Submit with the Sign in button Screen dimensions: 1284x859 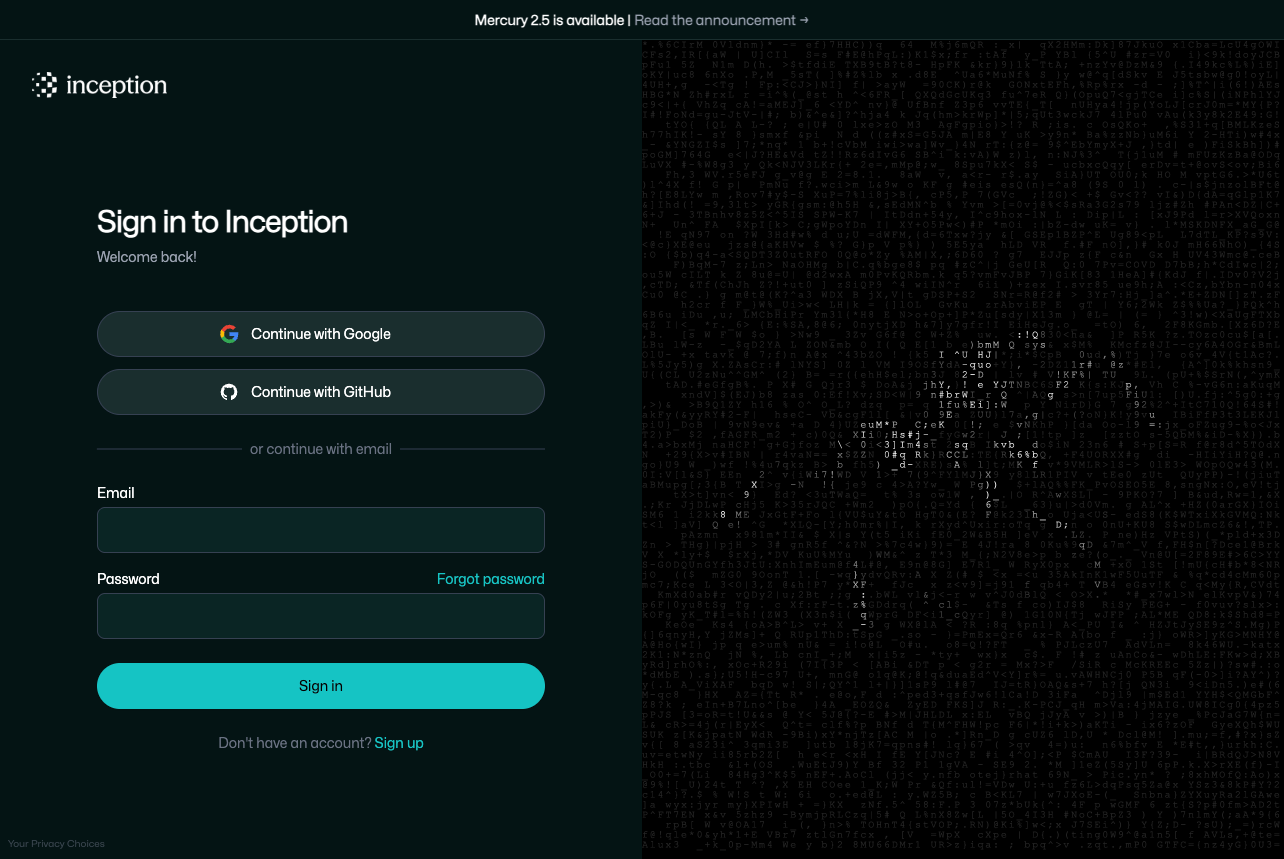click(321, 686)
